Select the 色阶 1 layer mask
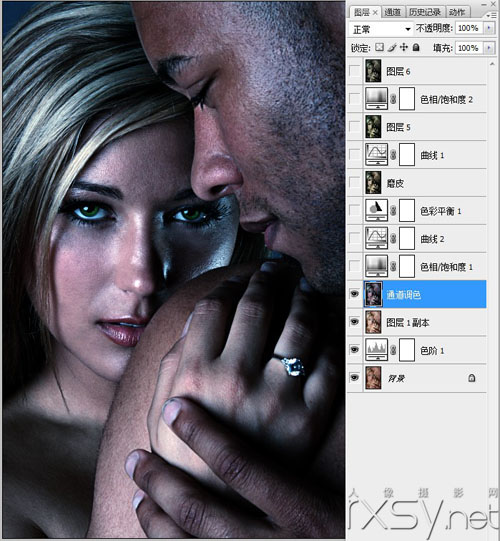The height and width of the screenshot is (541, 500). coord(407,350)
